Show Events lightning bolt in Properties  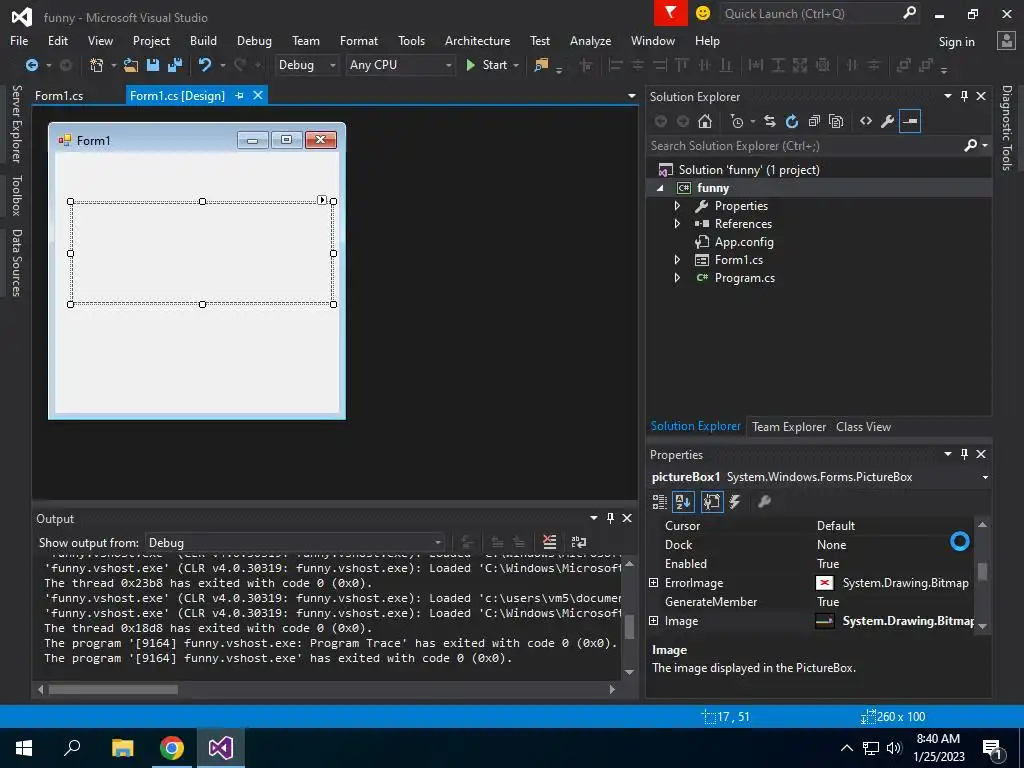[735, 502]
